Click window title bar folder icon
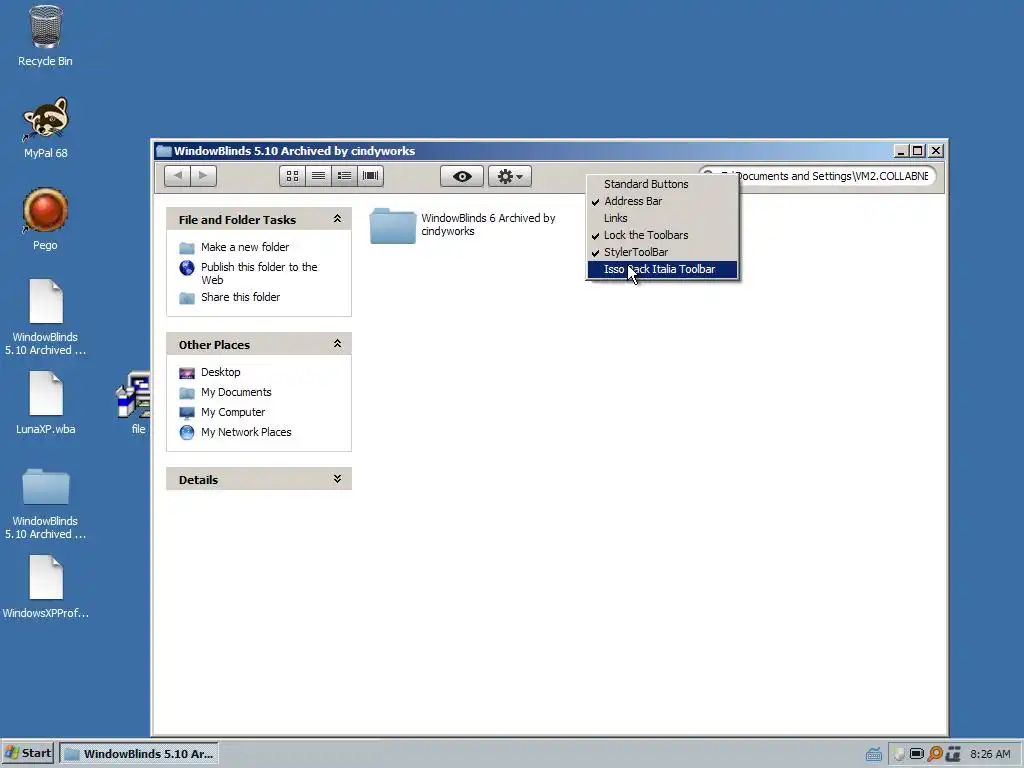Screen dimensions: 1024x768 click(164, 151)
